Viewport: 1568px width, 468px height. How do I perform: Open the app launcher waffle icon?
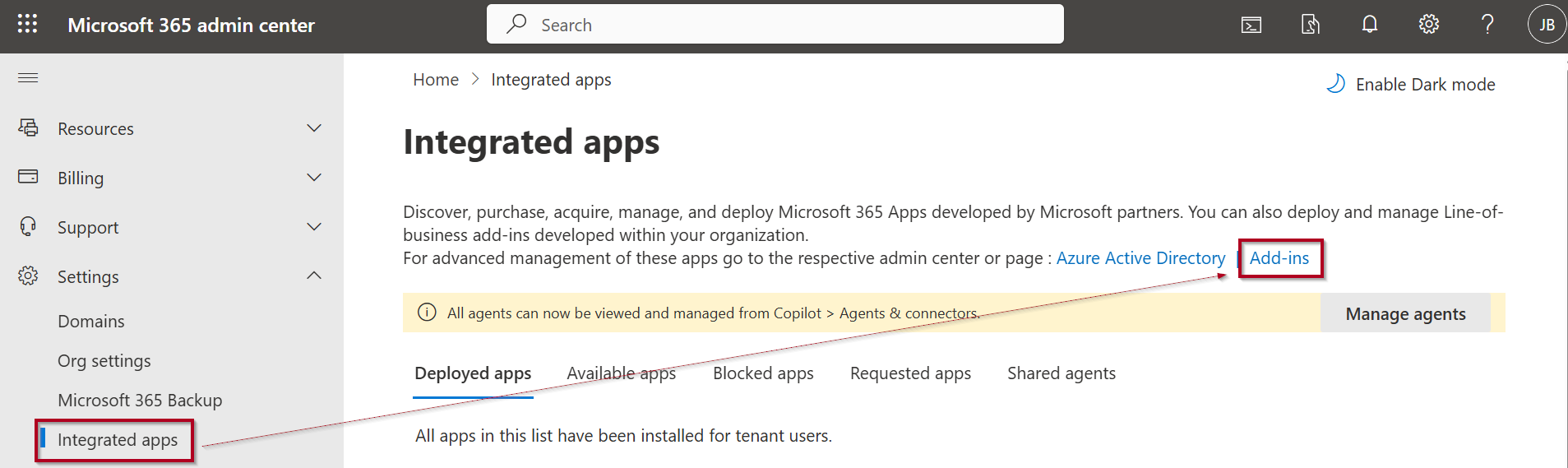tap(27, 24)
